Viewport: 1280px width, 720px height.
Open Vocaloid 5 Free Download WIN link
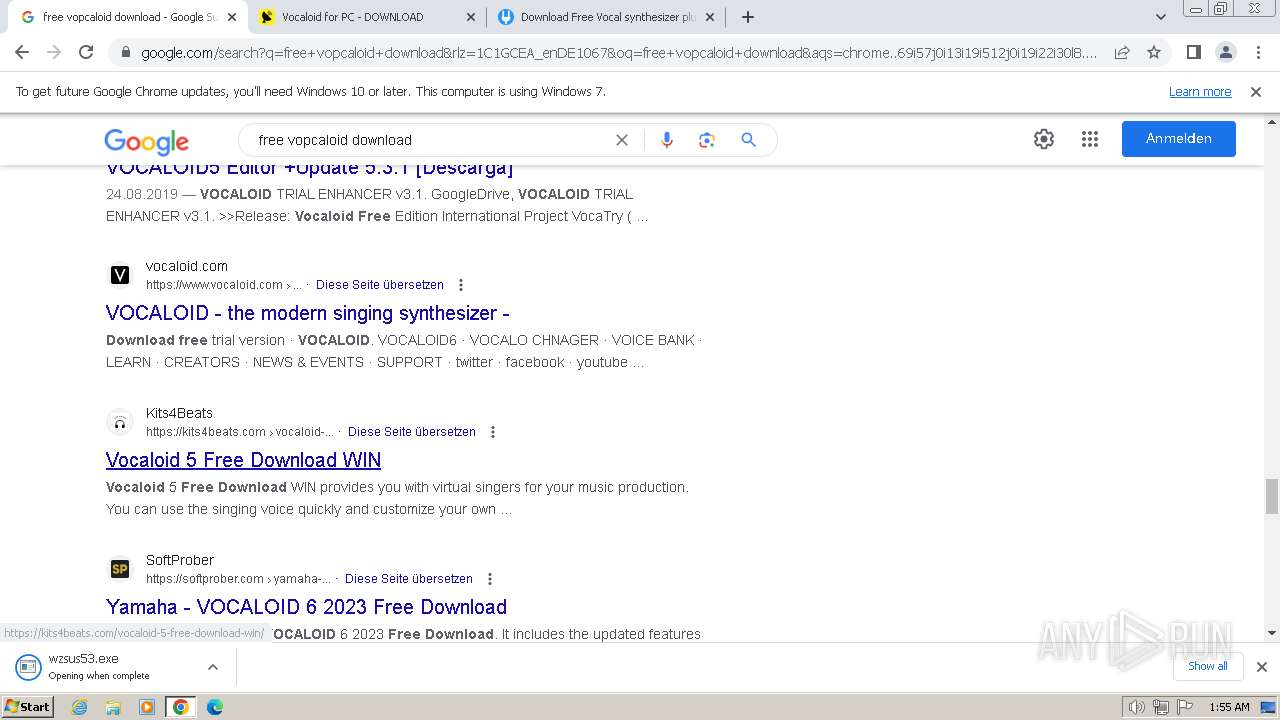tap(243, 460)
